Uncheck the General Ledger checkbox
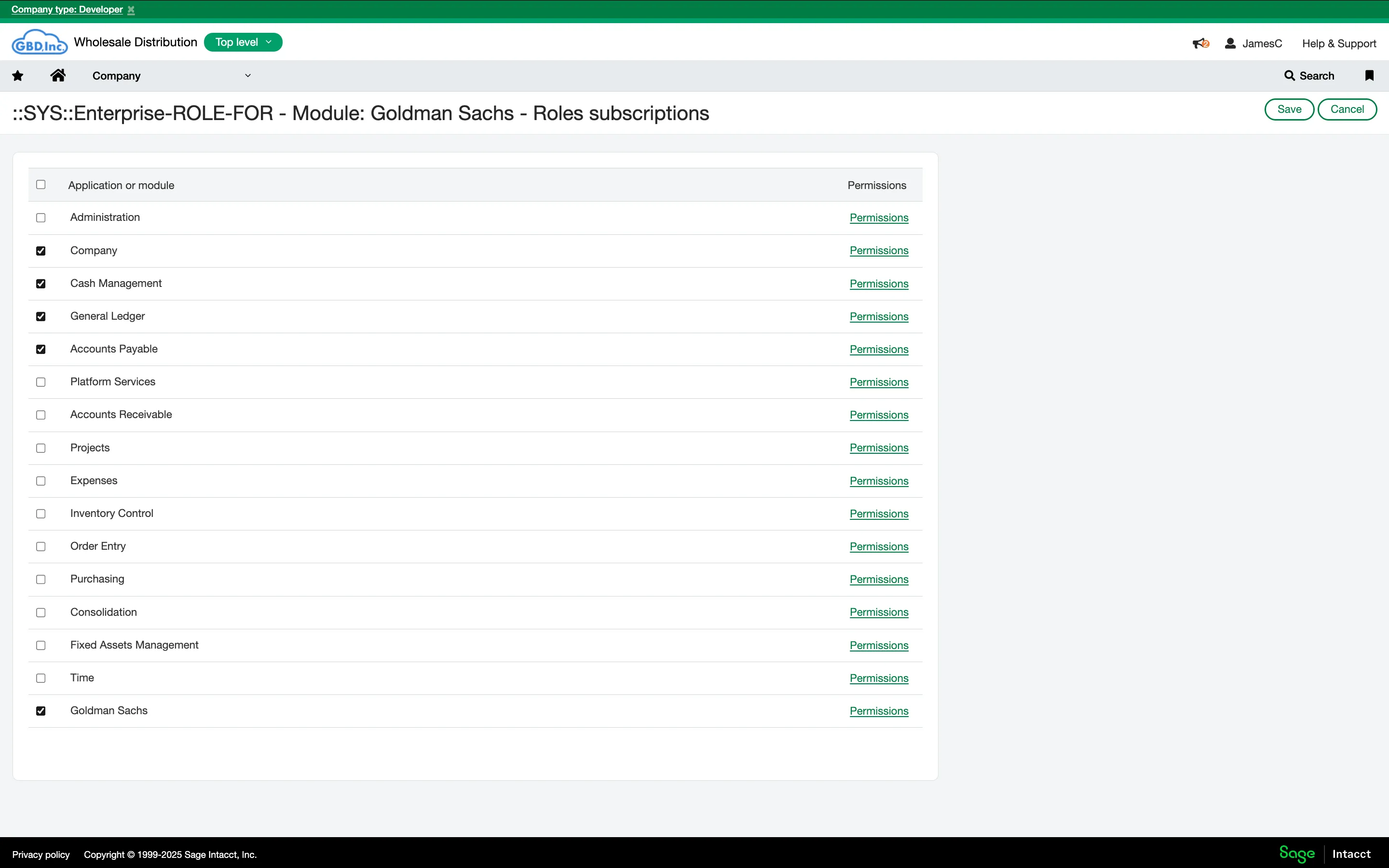This screenshot has height=868, width=1389. click(41, 317)
